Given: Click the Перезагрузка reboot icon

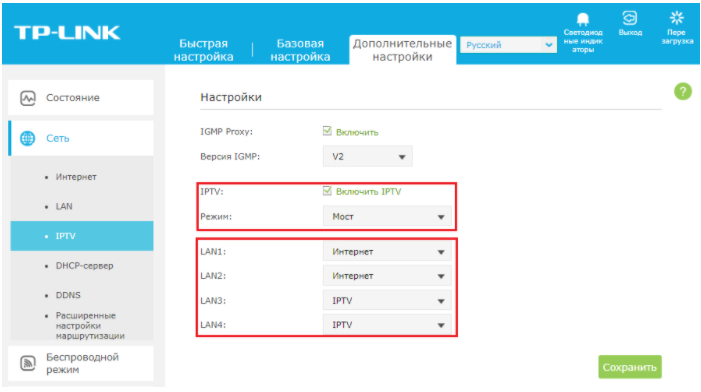Looking at the screenshot, I should 676,18.
